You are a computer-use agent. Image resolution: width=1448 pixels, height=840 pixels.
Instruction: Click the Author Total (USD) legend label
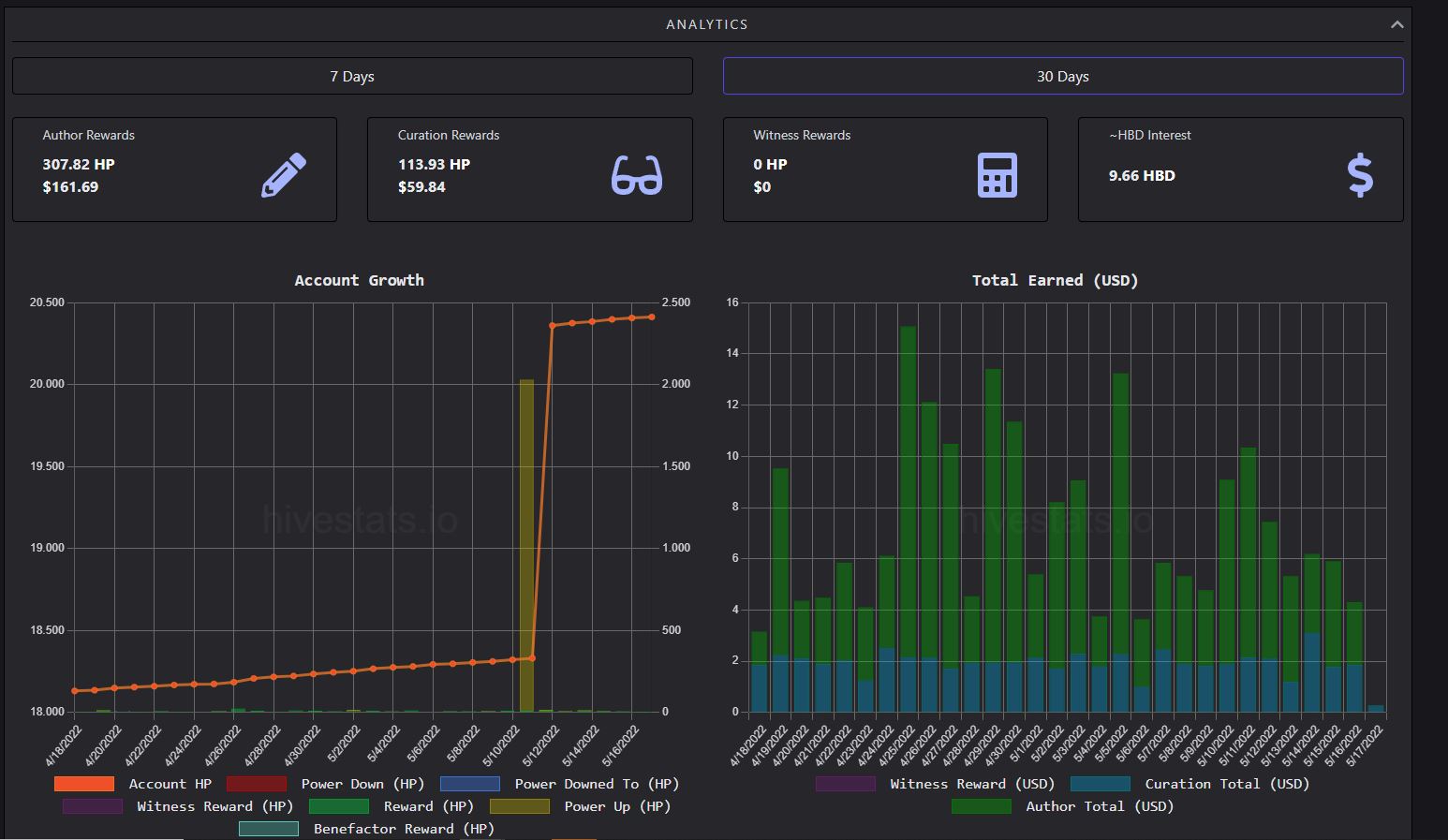coord(1100,806)
